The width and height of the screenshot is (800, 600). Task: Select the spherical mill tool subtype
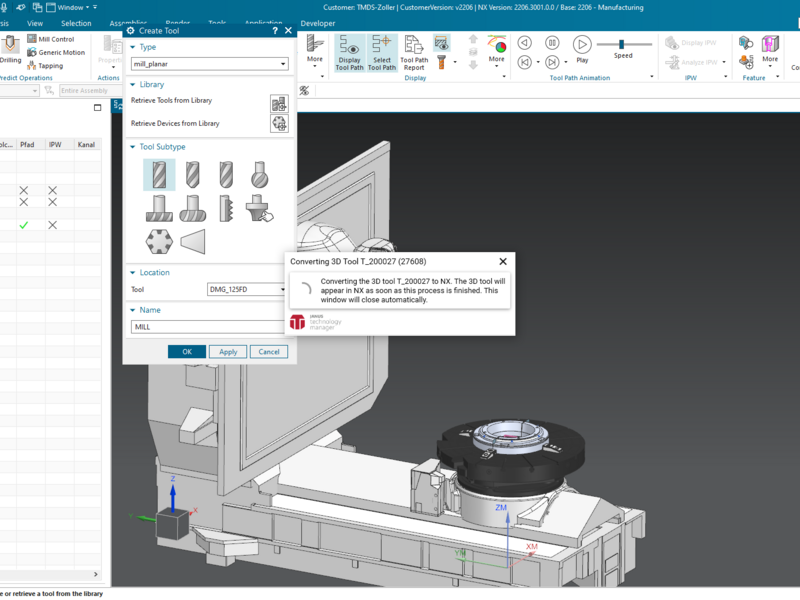tap(259, 174)
